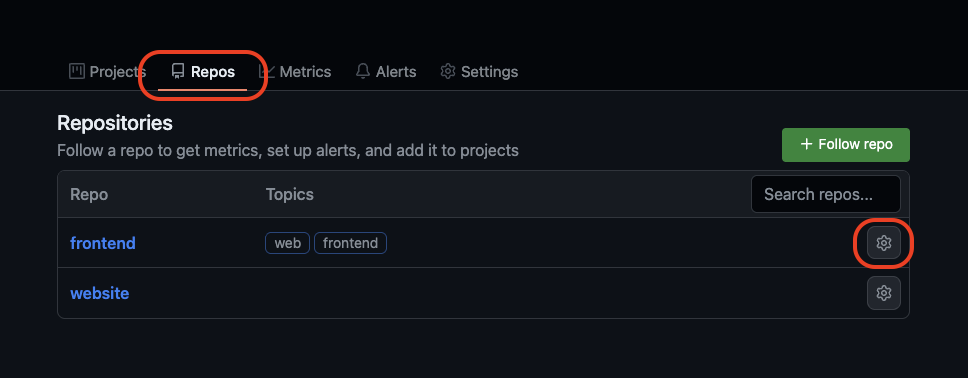The width and height of the screenshot is (968, 378).
Task: Open the Settings tab
Action: (479, 72)
